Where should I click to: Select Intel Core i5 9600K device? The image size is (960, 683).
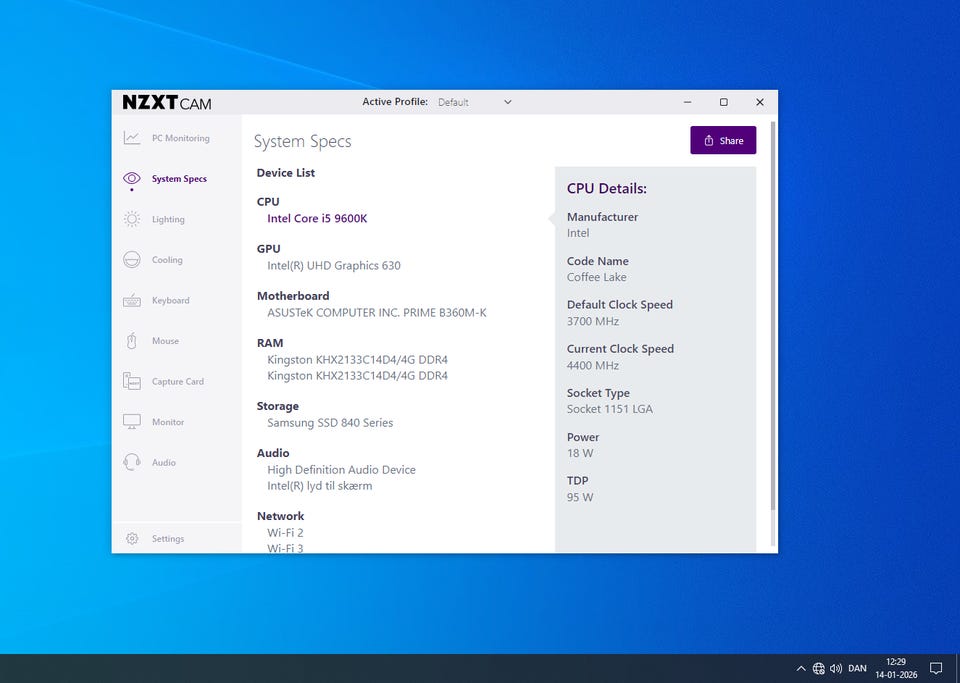click(317, 218)
